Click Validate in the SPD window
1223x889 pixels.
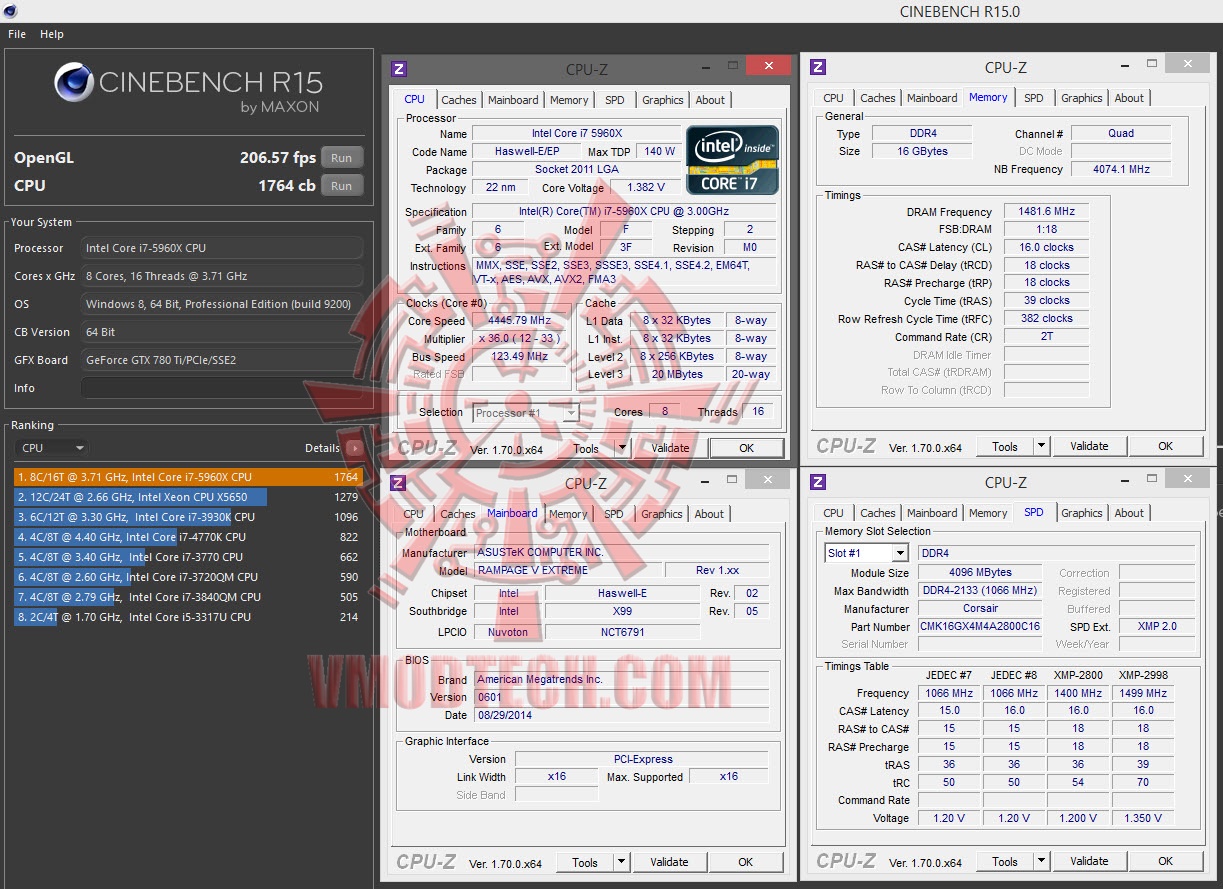coord(1089,861)
